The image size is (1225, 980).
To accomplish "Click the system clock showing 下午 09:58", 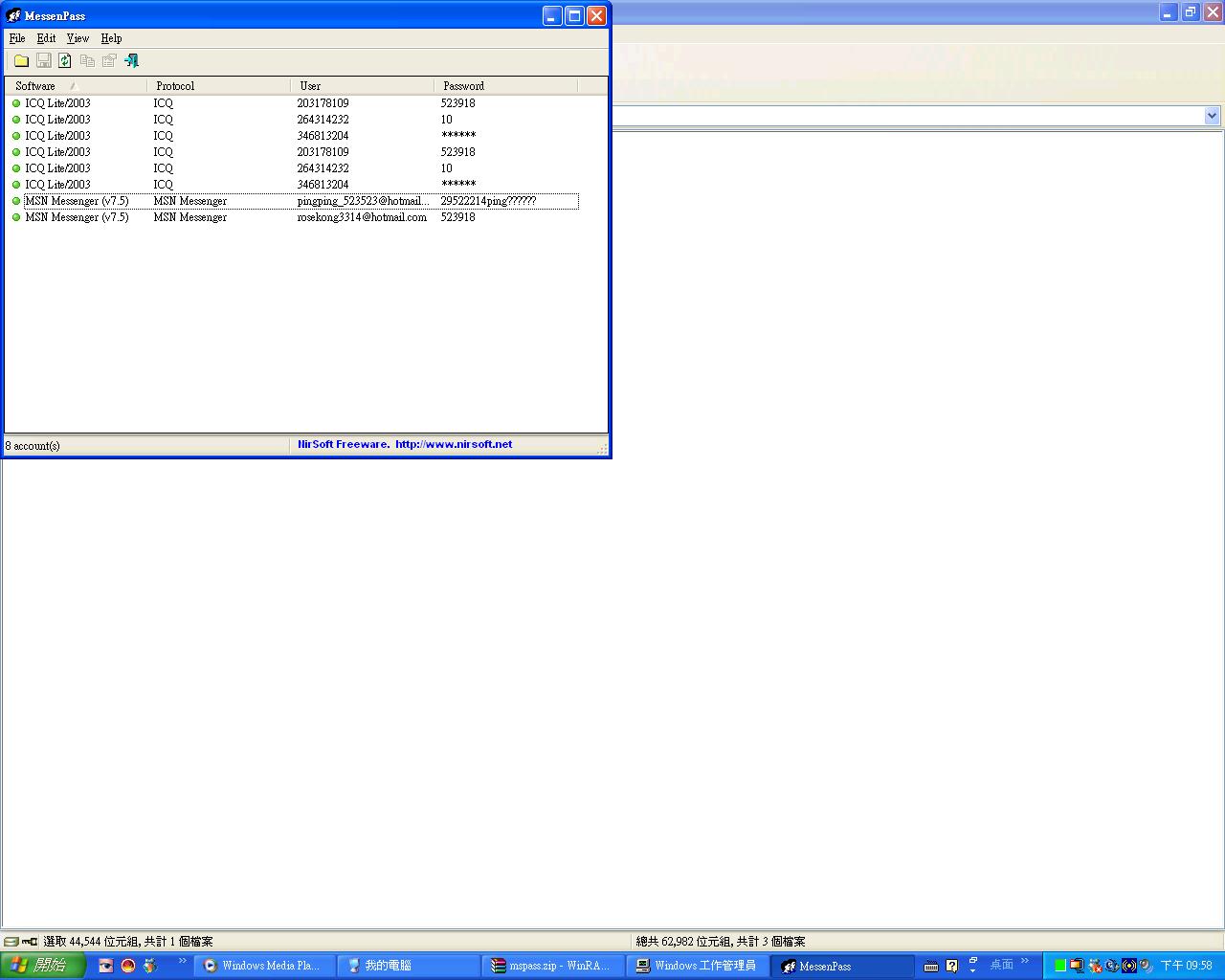I will tap(1187, 966).
